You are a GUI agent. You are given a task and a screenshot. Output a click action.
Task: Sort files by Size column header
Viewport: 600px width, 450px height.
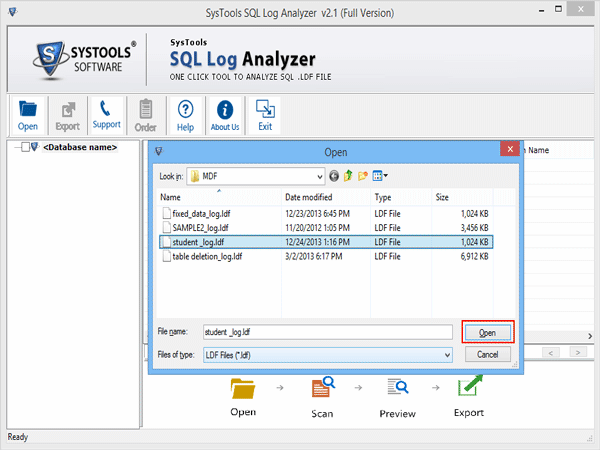coord(463,197)
